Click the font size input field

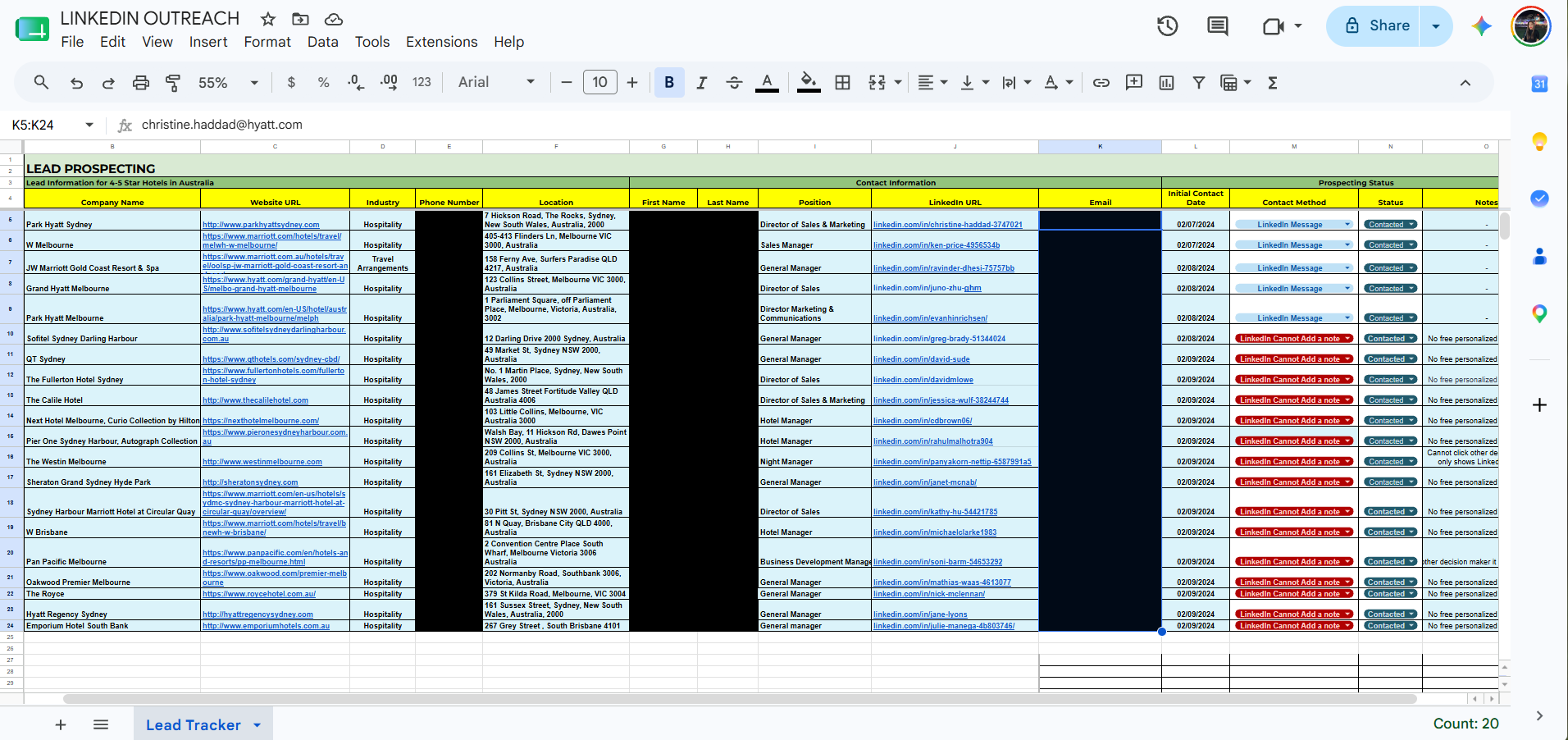pos(600,82)
